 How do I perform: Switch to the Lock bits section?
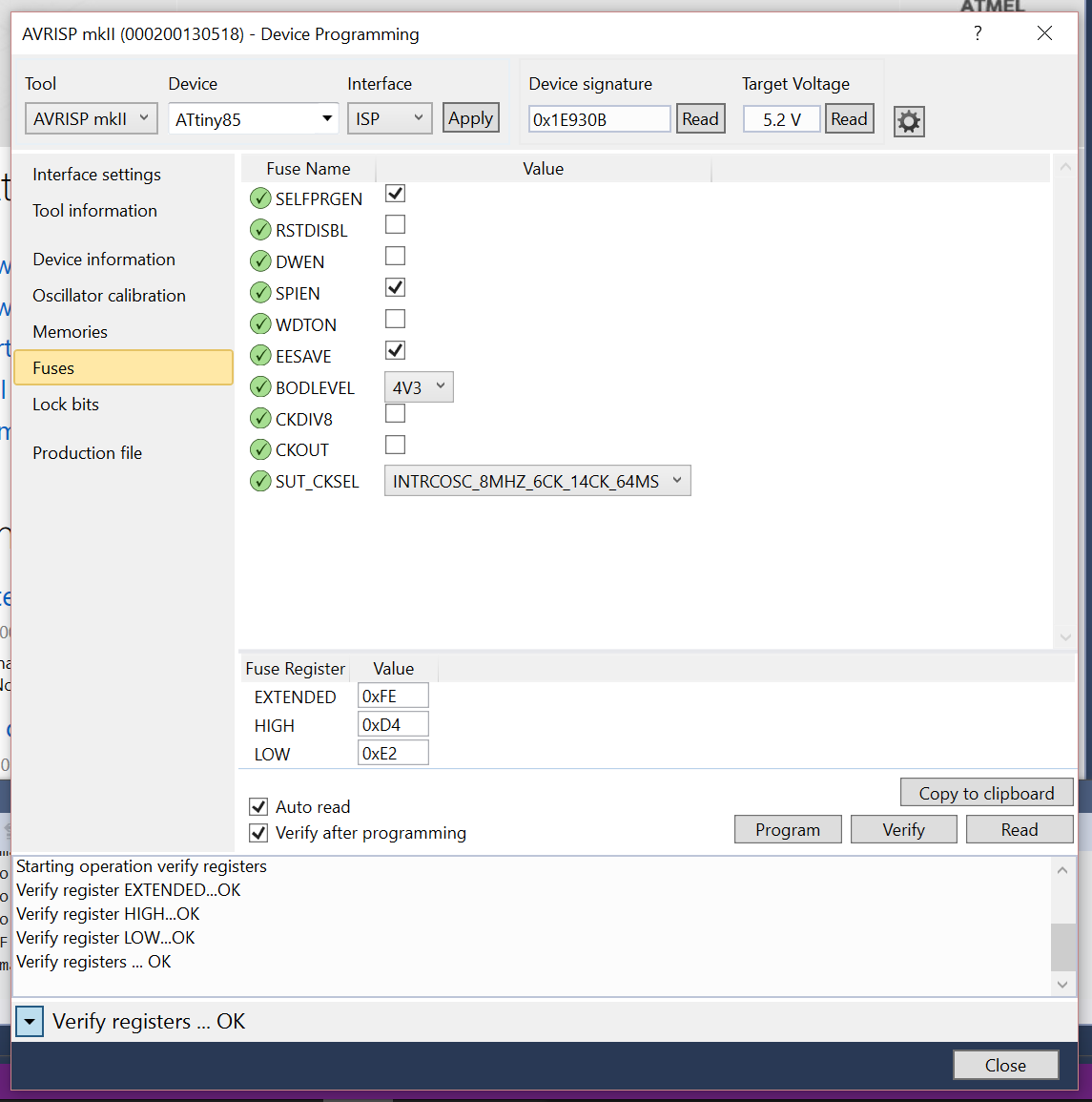66,405
